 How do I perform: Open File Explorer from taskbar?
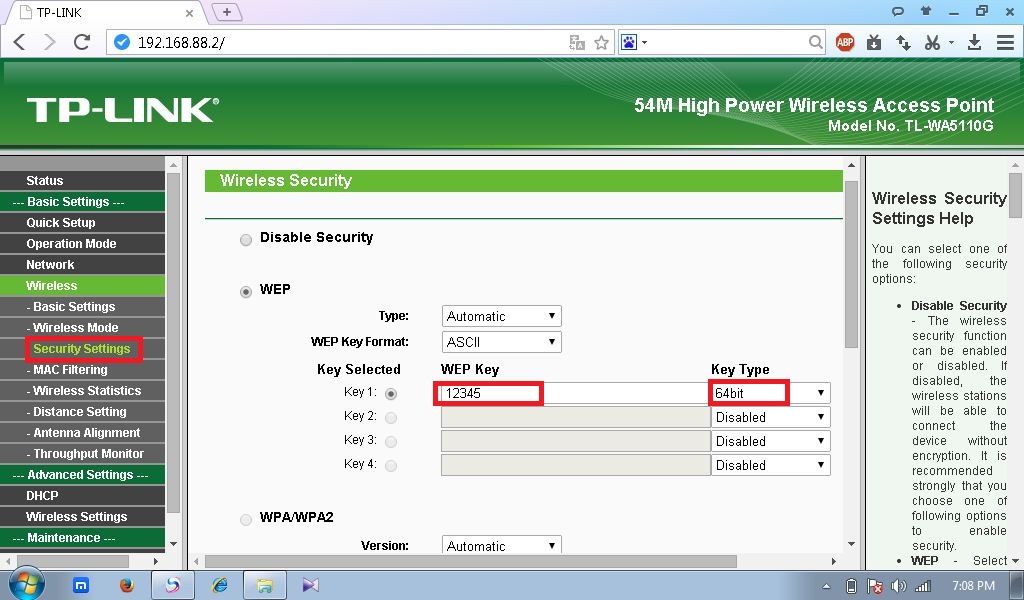[x=264, y=585]
